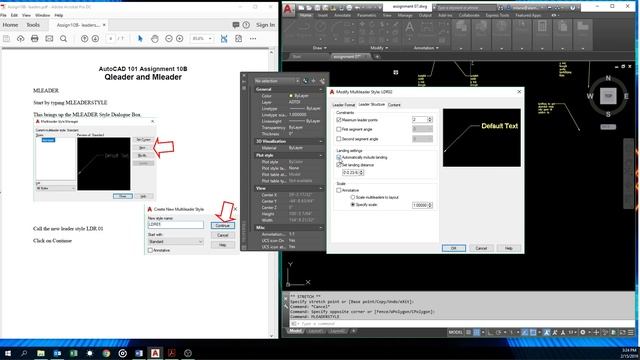This screenshot has height=360, width=640.
Task: Click the TOP face of the ViewCube
Action: tap(608, 96)
